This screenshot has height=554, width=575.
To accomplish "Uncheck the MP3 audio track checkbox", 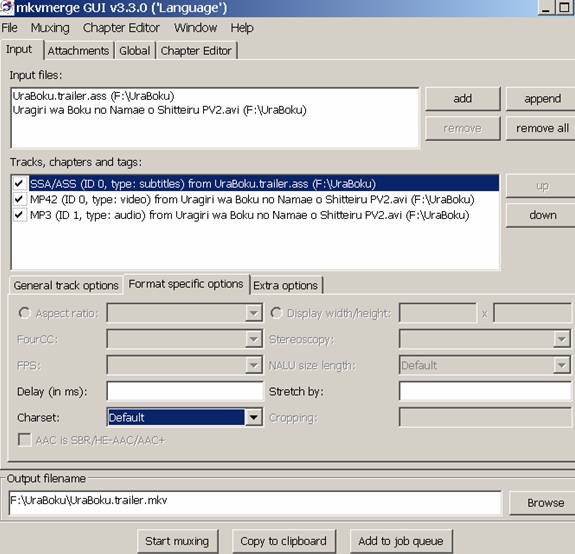I will pyautogui.click(x=19, y=215).
